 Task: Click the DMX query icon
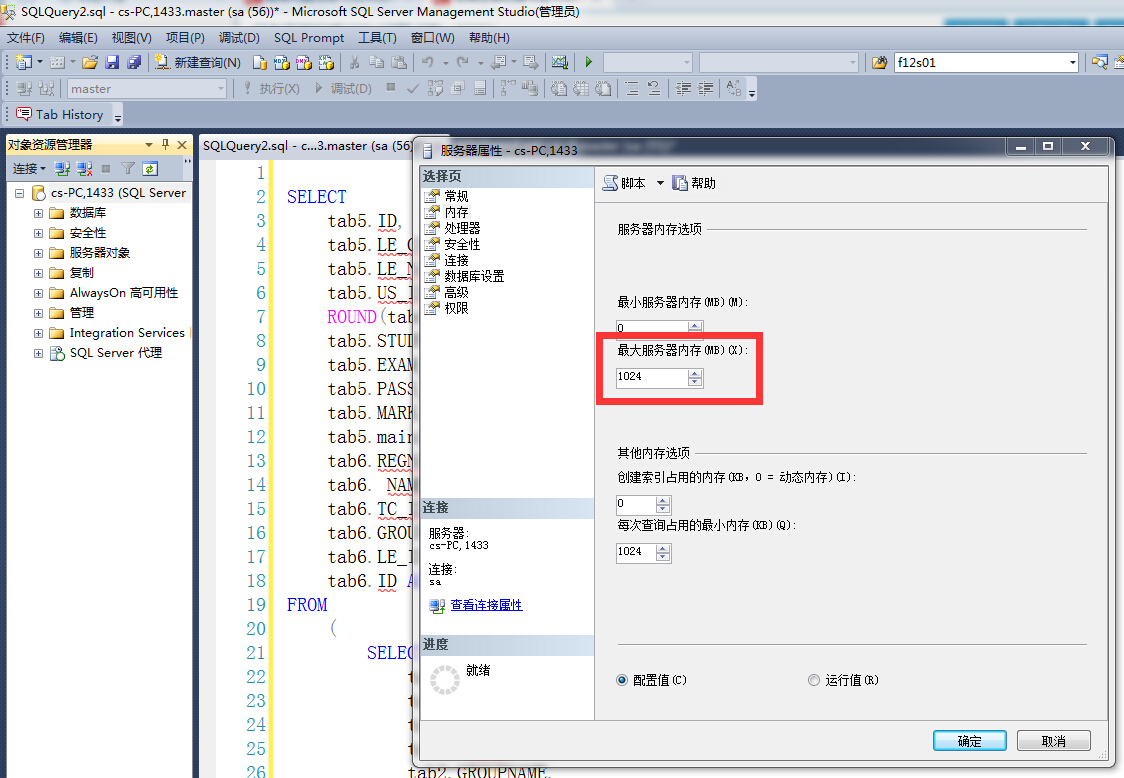tap(304, 62)
